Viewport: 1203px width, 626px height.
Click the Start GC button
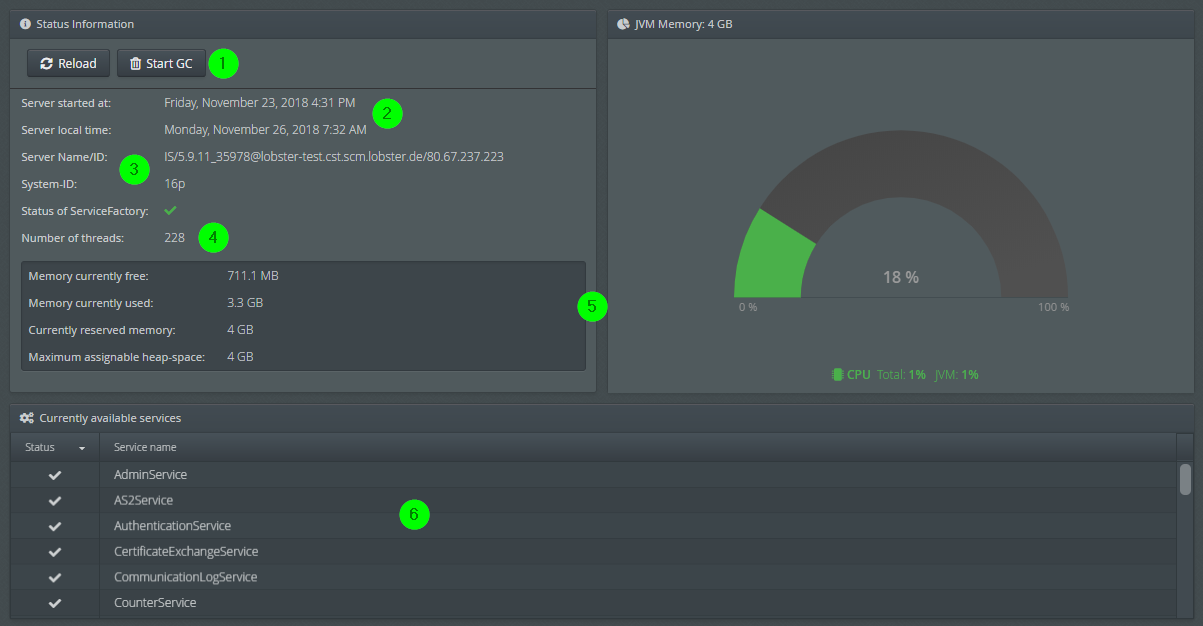pyautogui.click(x=160, y=63)
